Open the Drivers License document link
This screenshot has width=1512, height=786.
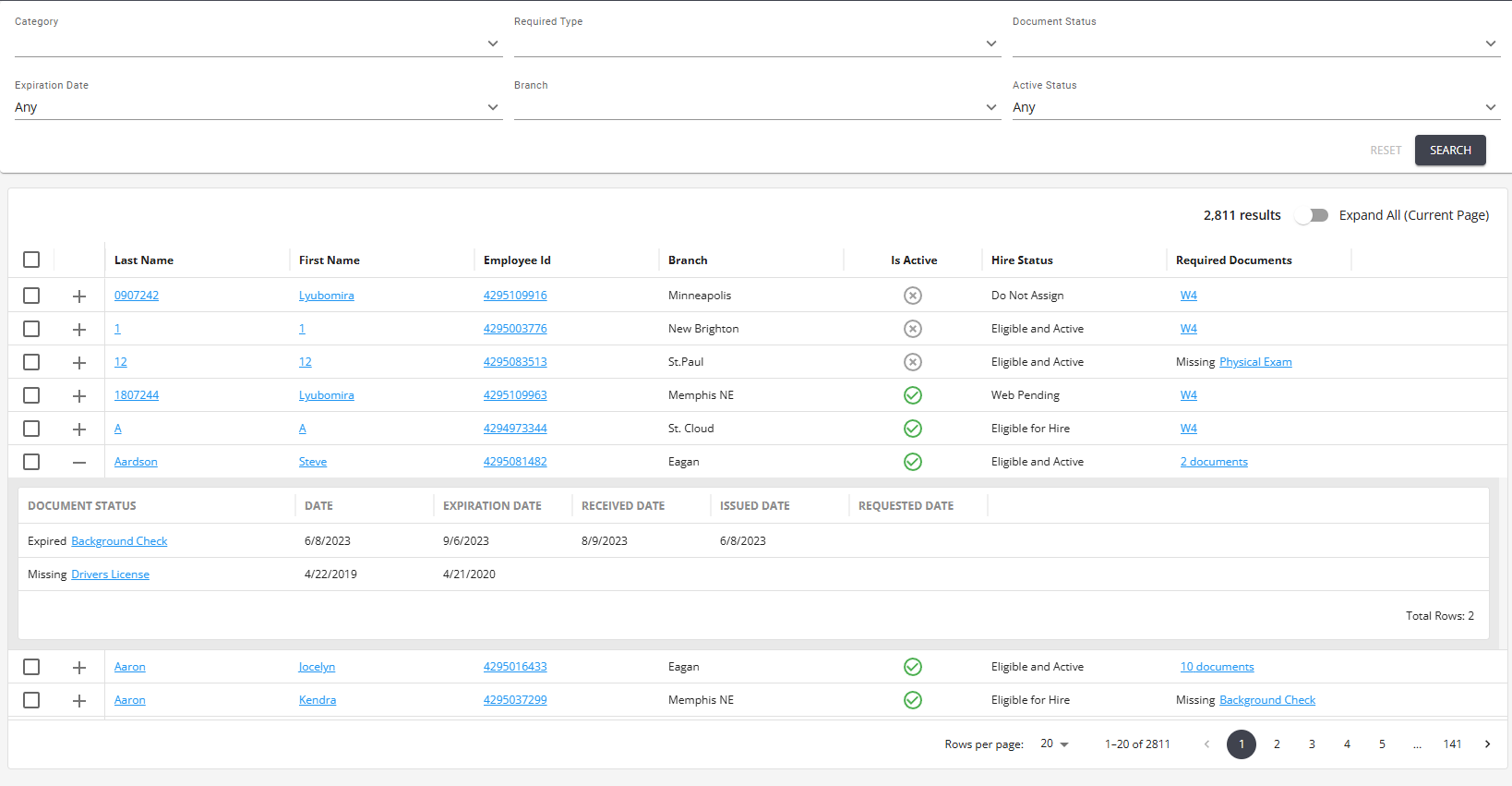pos(110,574)
